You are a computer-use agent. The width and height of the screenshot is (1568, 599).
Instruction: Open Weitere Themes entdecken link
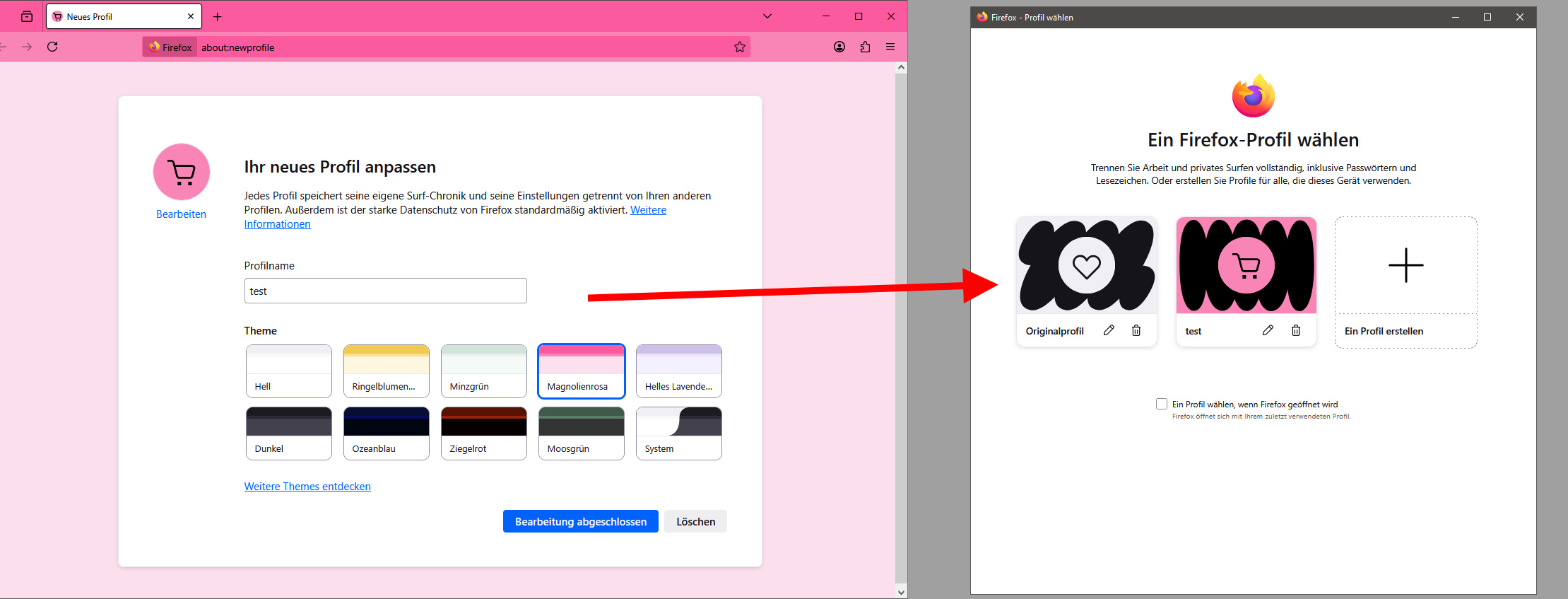307,487
